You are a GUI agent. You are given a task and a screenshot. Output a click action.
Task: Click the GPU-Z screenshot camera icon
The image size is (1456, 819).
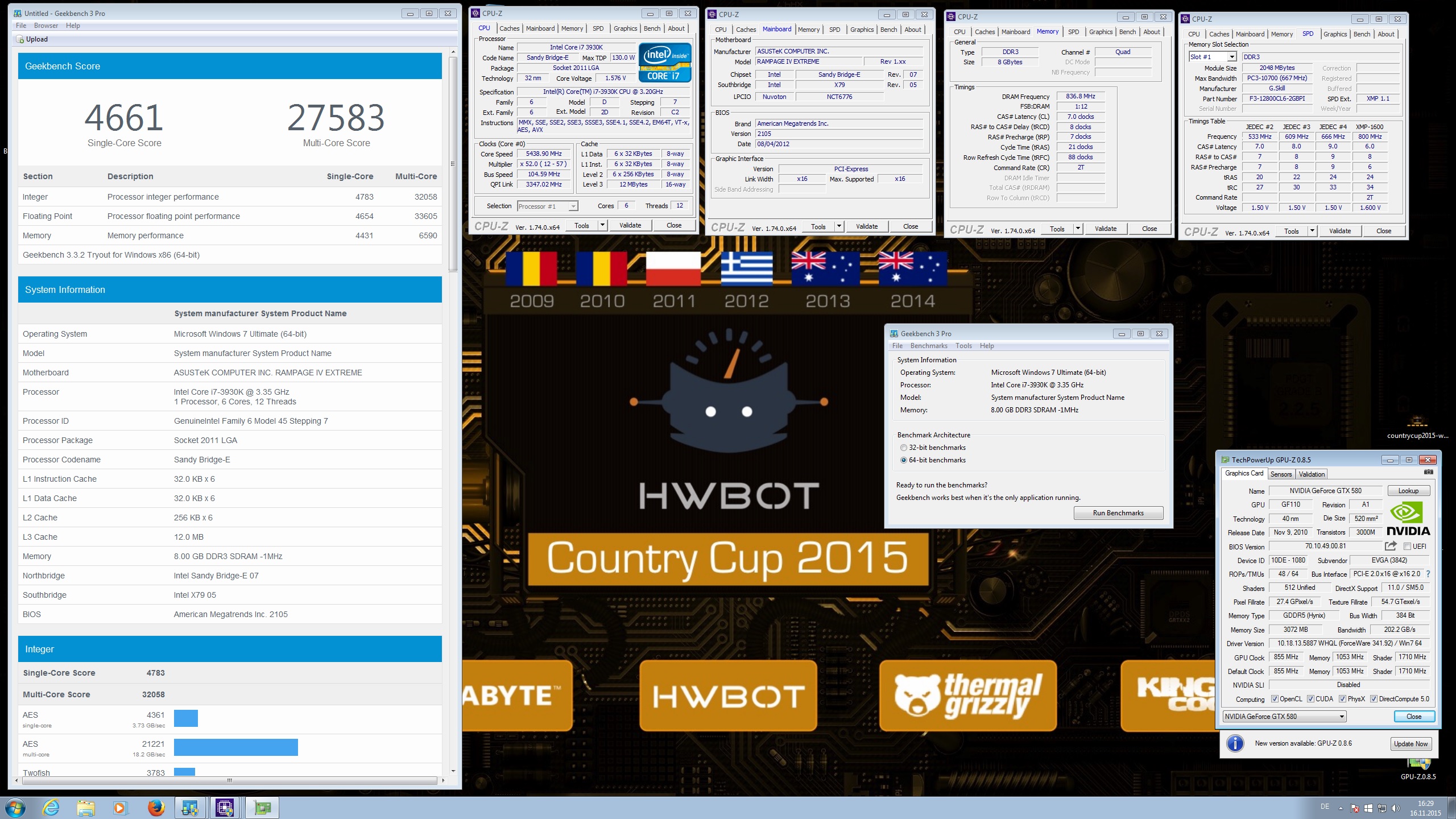(1428, 472)
